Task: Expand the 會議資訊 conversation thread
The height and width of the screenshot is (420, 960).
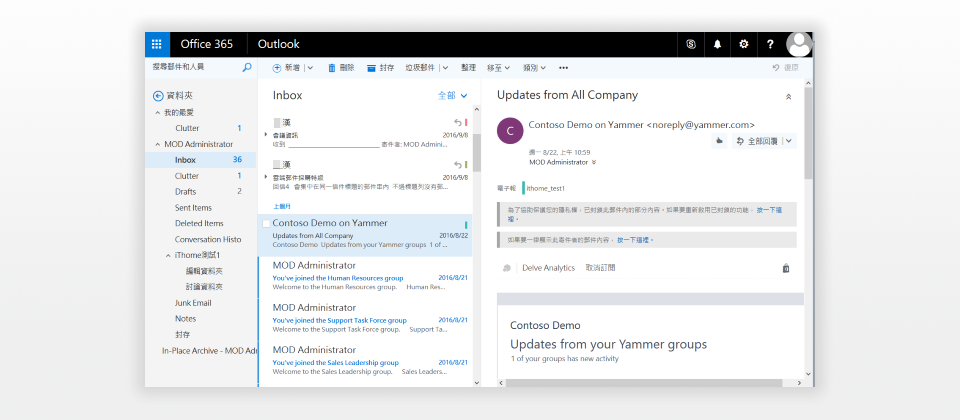Action: tap(266, 135)
